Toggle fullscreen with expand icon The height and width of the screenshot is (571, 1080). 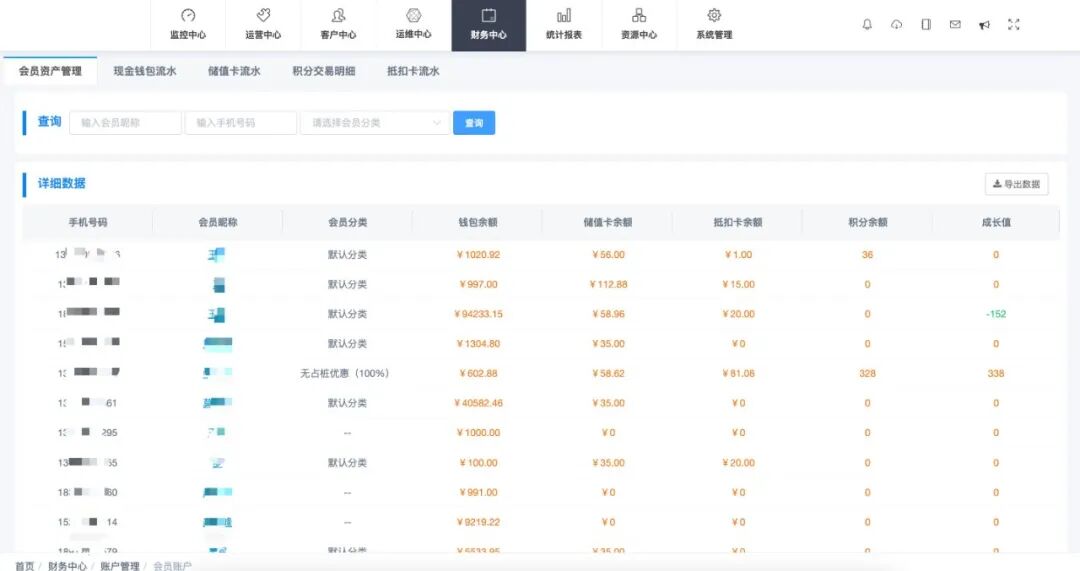1013,25
